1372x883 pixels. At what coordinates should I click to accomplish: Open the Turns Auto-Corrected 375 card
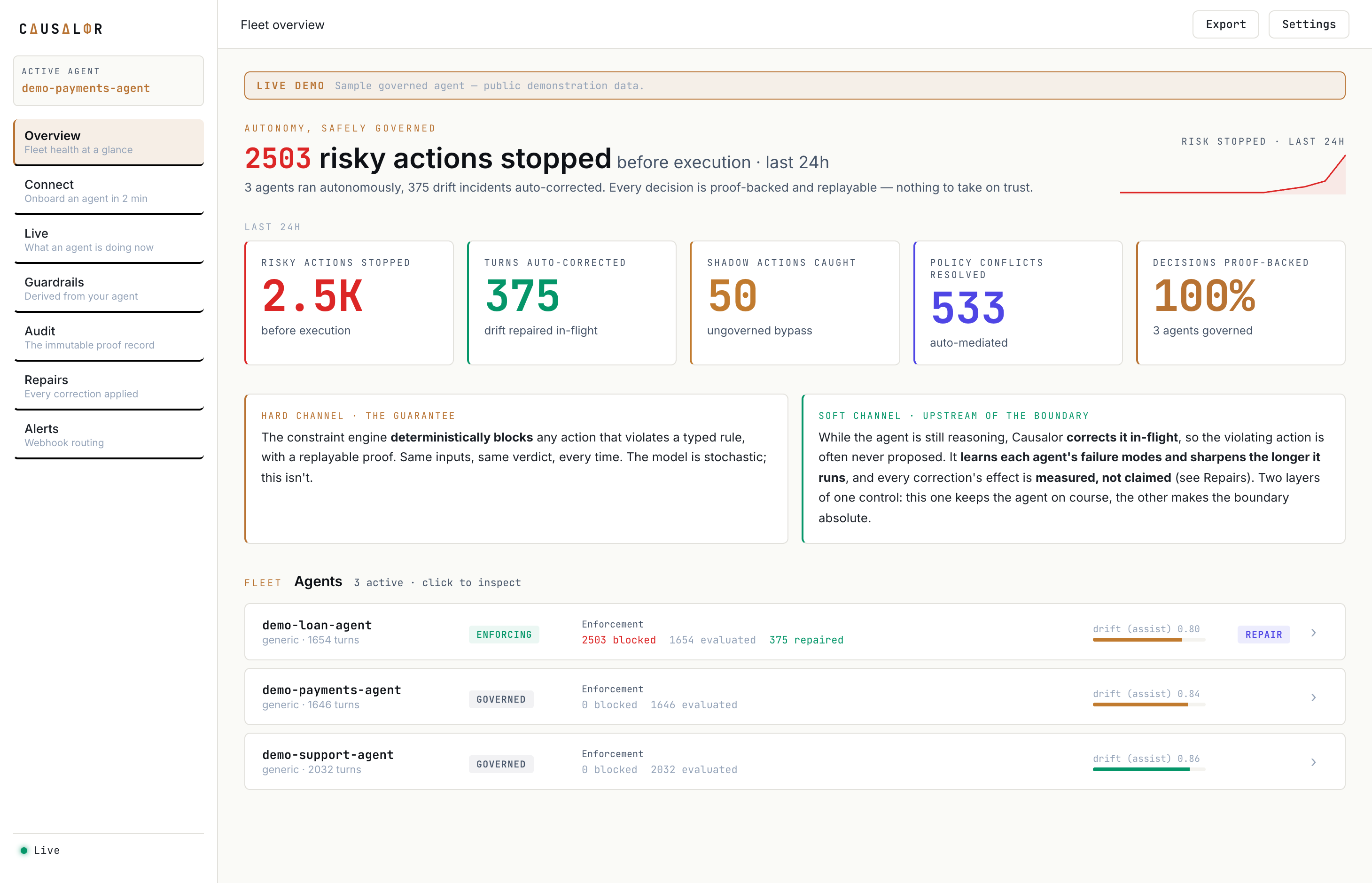[572, 303]
